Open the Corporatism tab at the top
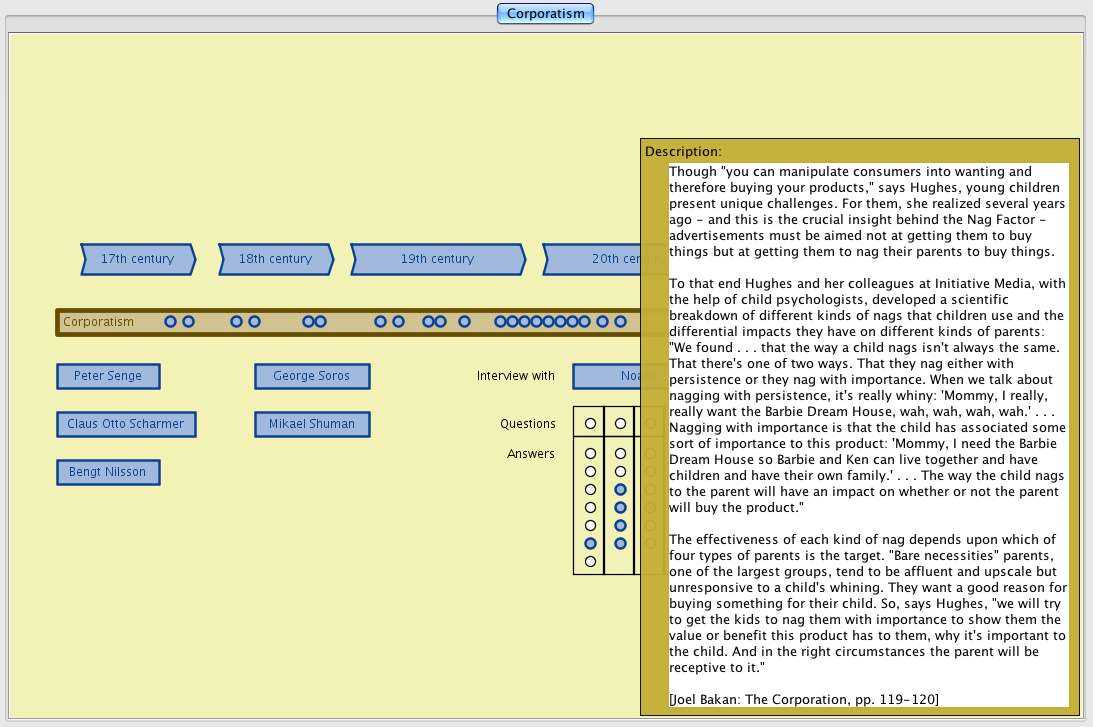 (546, 14)
